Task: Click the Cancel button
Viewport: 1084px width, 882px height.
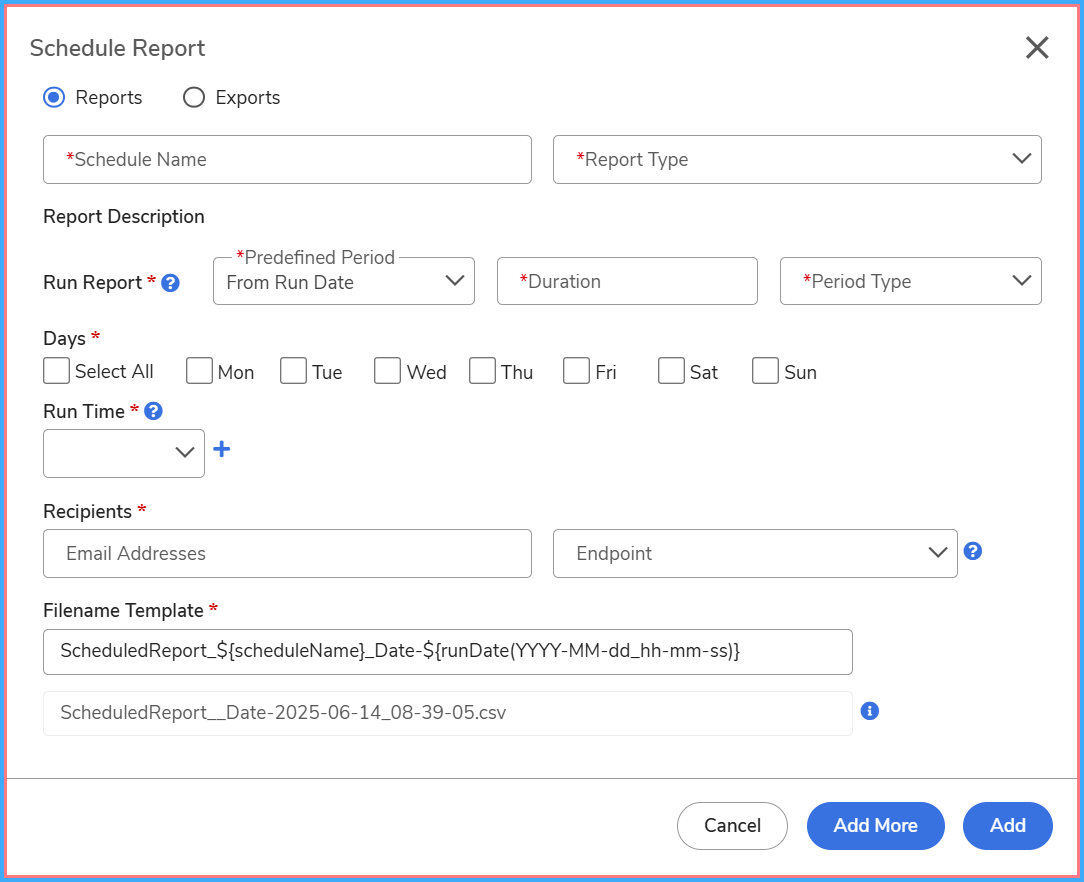Action: point(732,826)
